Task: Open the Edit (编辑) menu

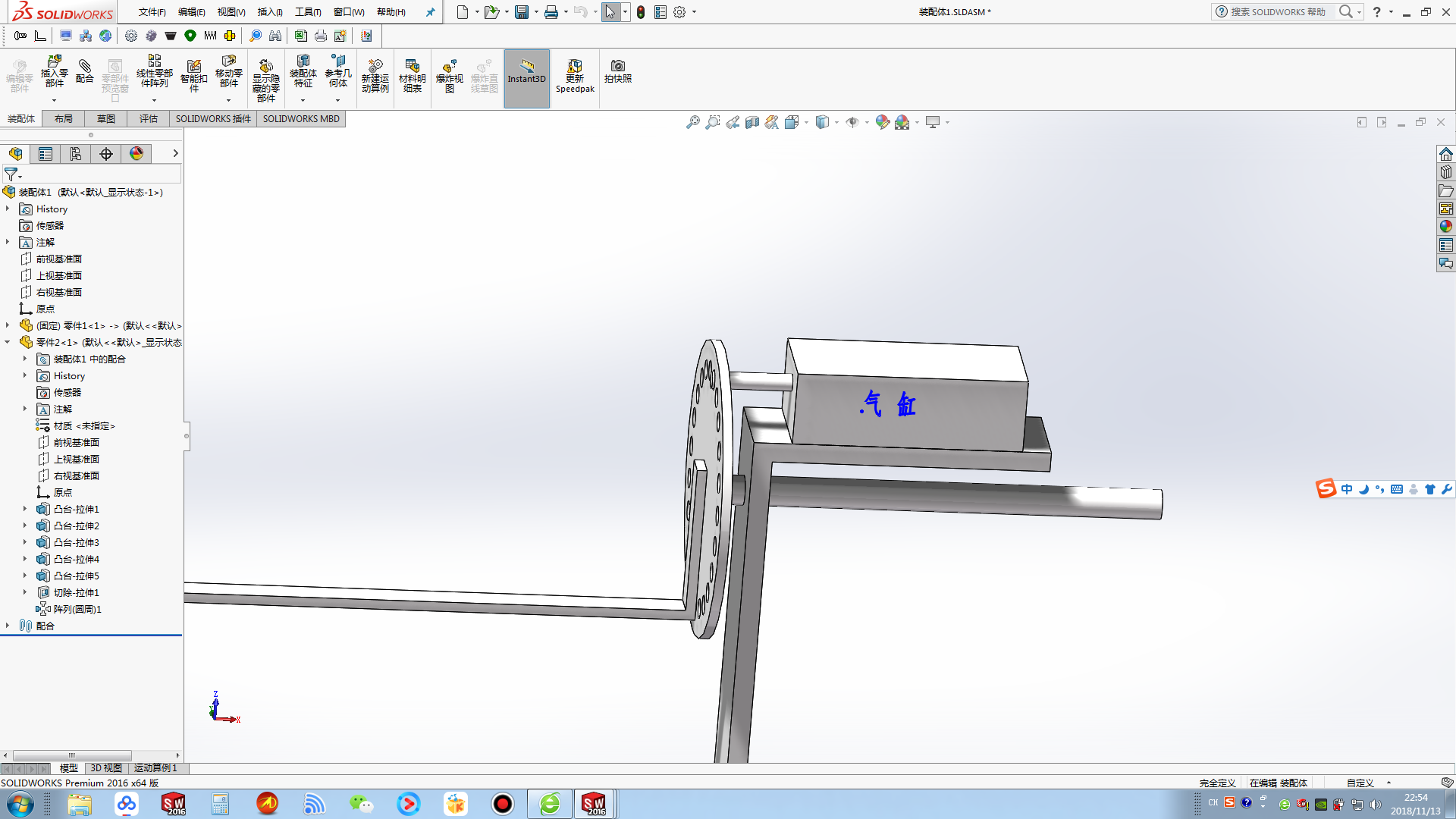Action: 191,12
